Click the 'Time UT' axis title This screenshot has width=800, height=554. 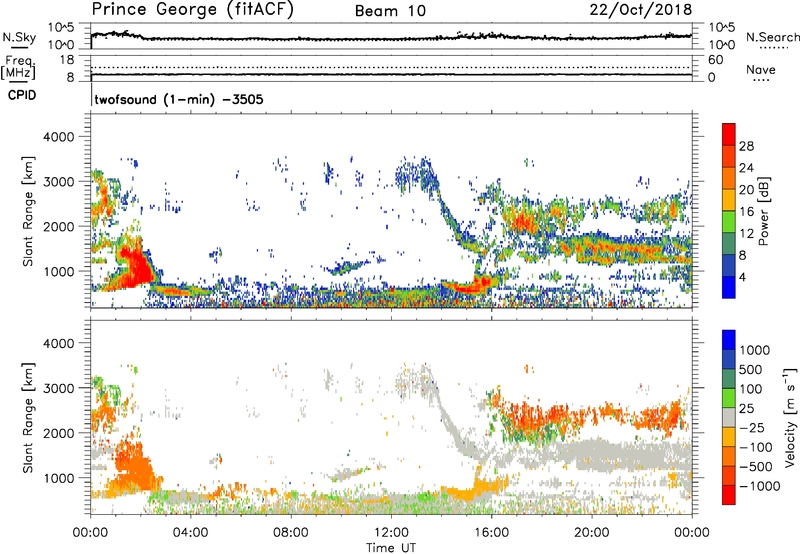(391, 548)
